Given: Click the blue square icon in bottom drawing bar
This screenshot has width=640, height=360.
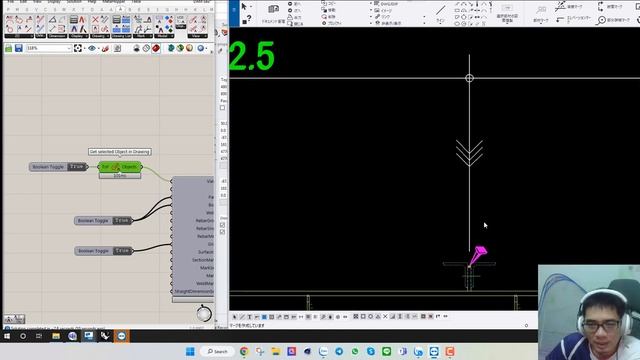Looking at the screenshot, I should pyautogui.click(x=264, y=317).
